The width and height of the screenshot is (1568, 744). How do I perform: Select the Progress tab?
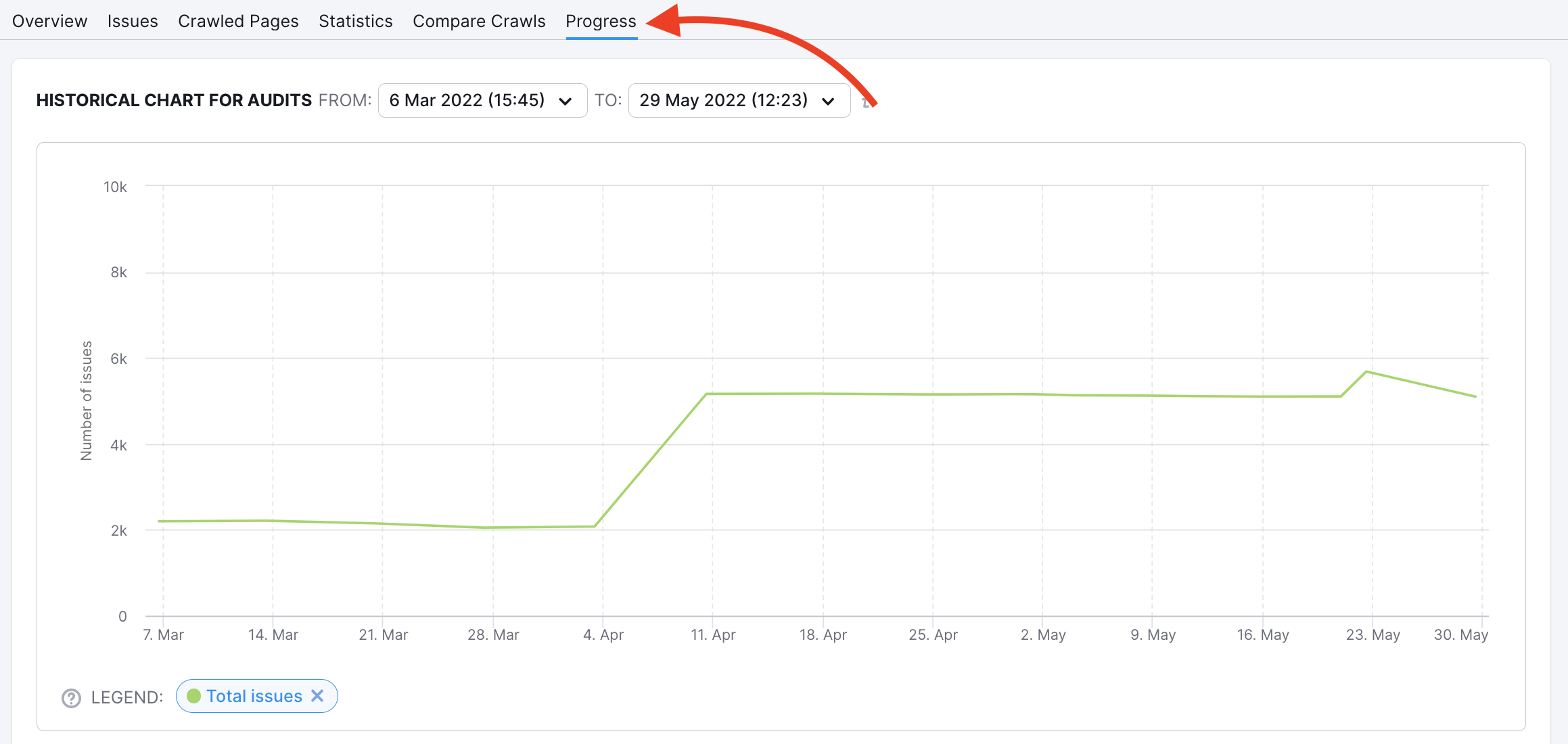tap(601, 20)
